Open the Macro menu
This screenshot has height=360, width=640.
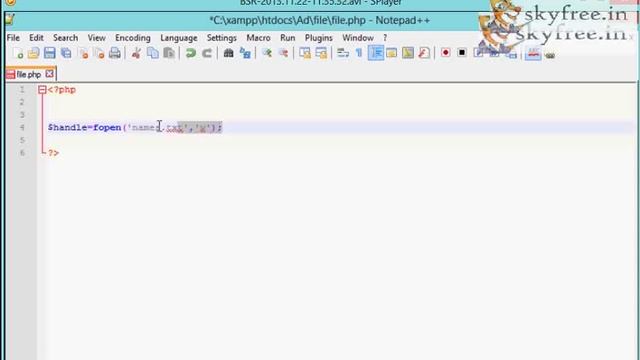258,38
